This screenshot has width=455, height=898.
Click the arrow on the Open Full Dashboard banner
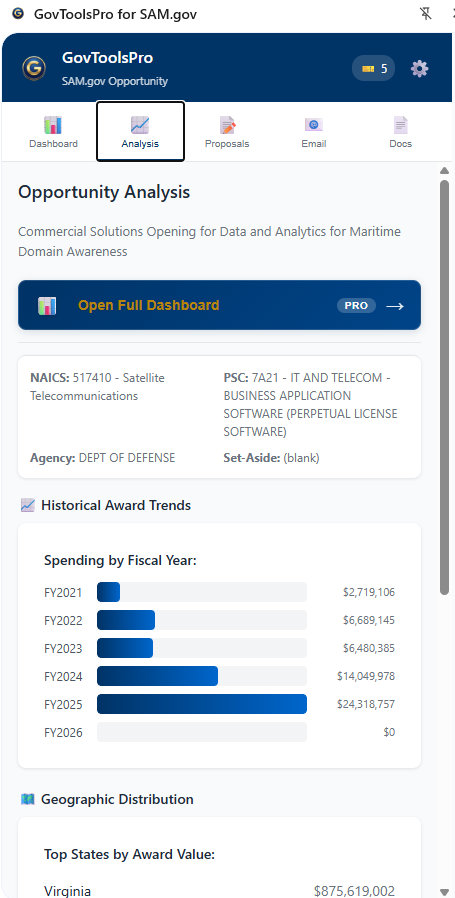point(395,306)
